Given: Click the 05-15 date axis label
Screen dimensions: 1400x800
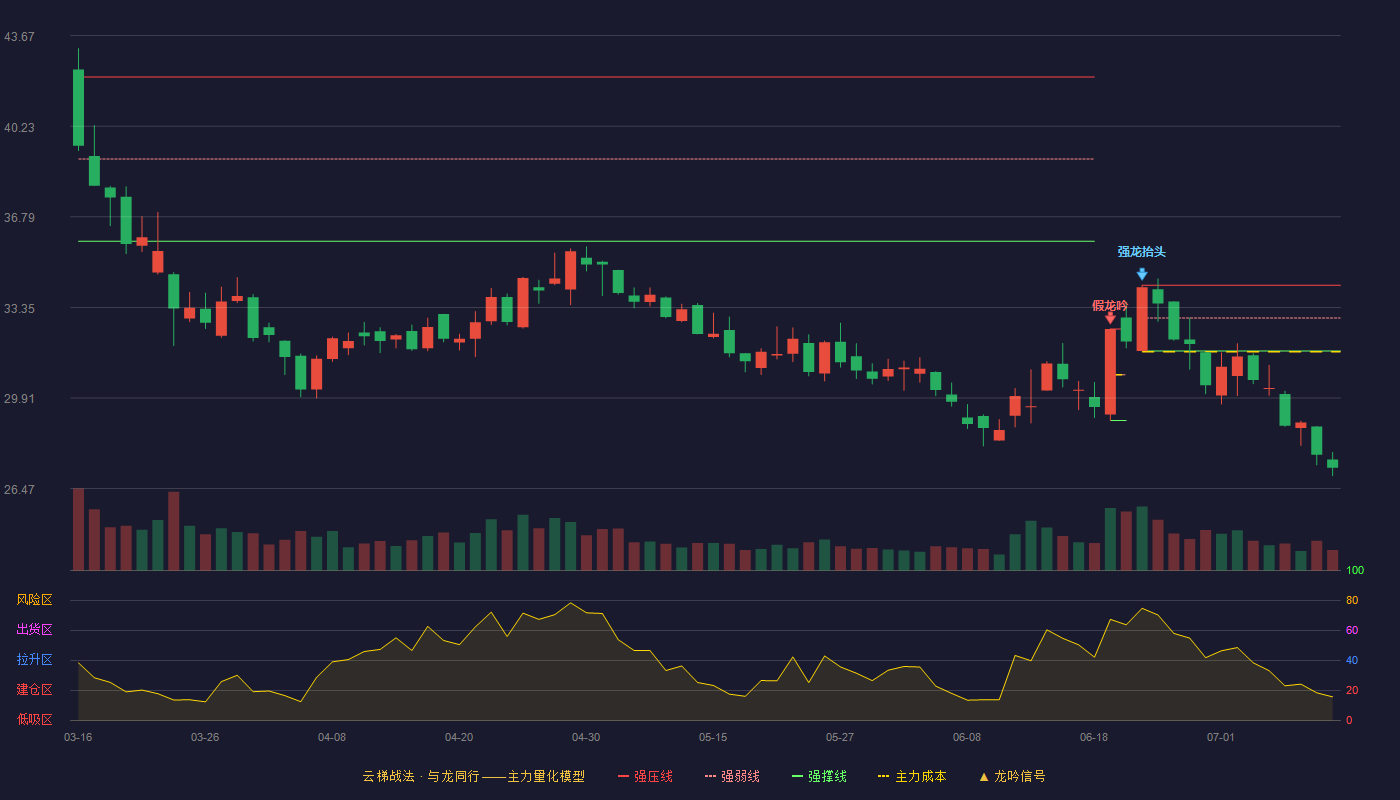Looking at the screenshot, I should point(713,737).
